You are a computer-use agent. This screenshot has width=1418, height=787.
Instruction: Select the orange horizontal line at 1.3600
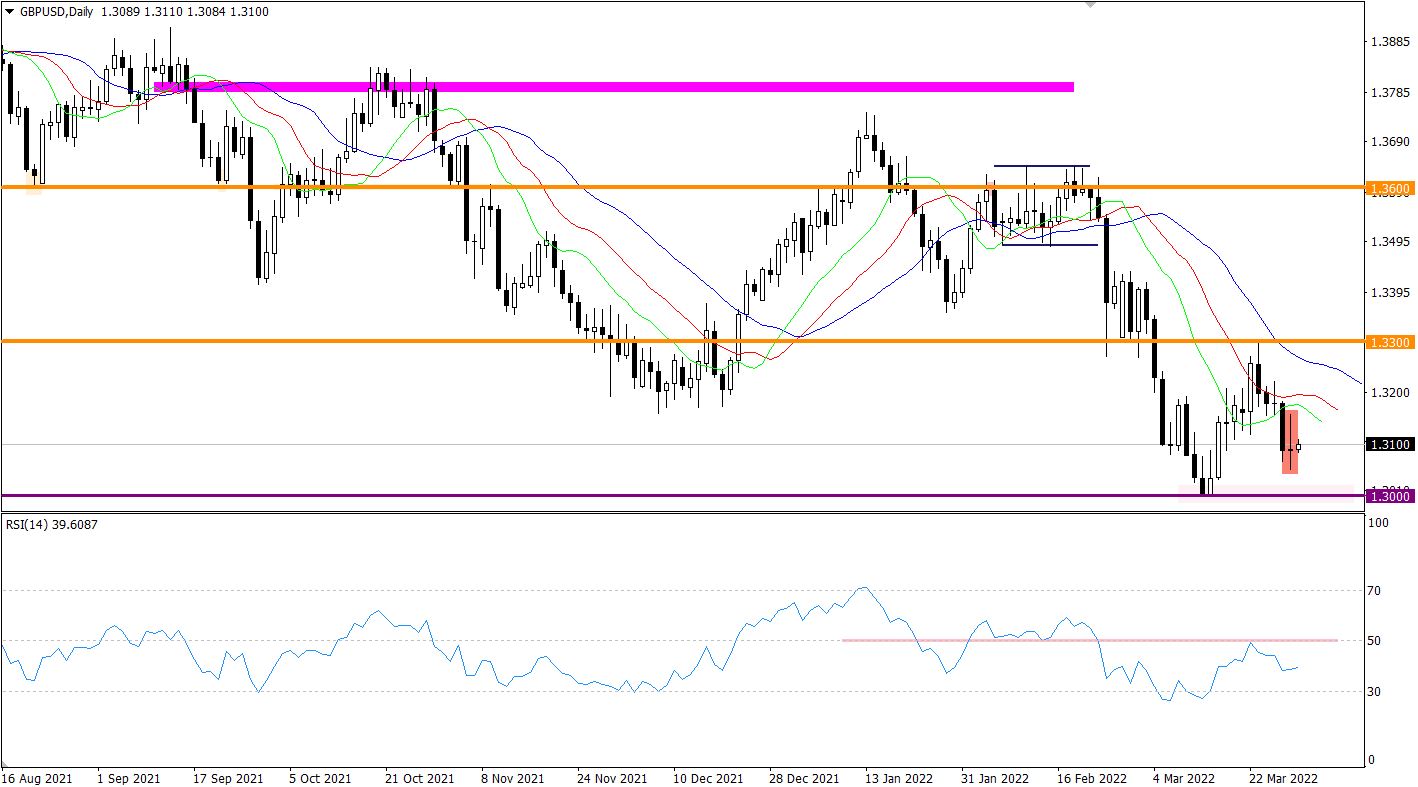683,187
